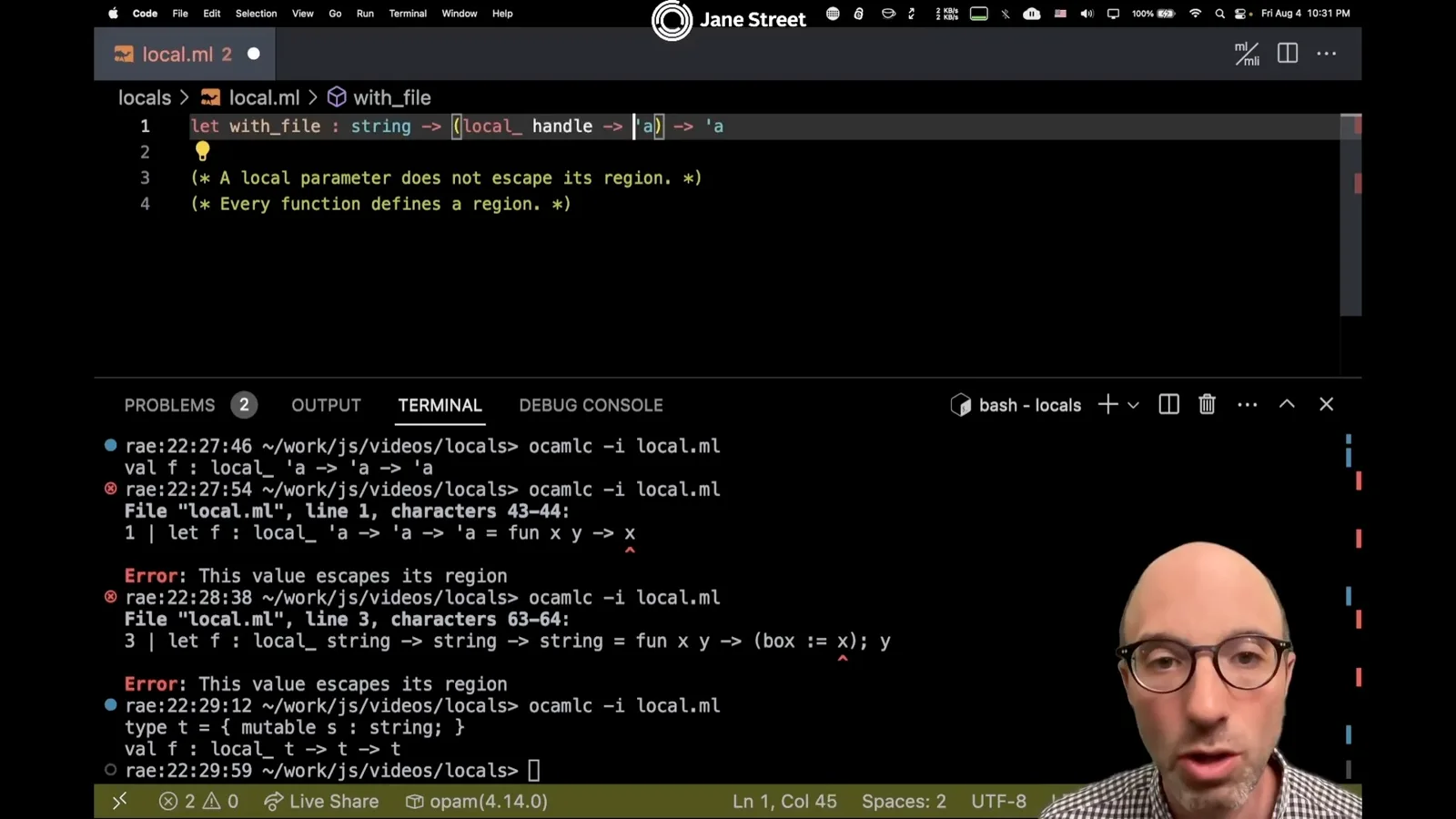This screenshot has width=1456, height=819.
Task: Open the Terminal menu in menu bar
Action: tap(408, 14)
